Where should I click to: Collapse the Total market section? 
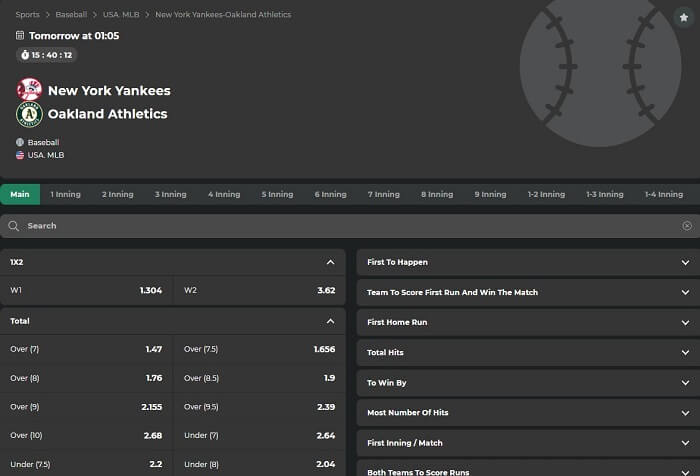click(330, 321)
